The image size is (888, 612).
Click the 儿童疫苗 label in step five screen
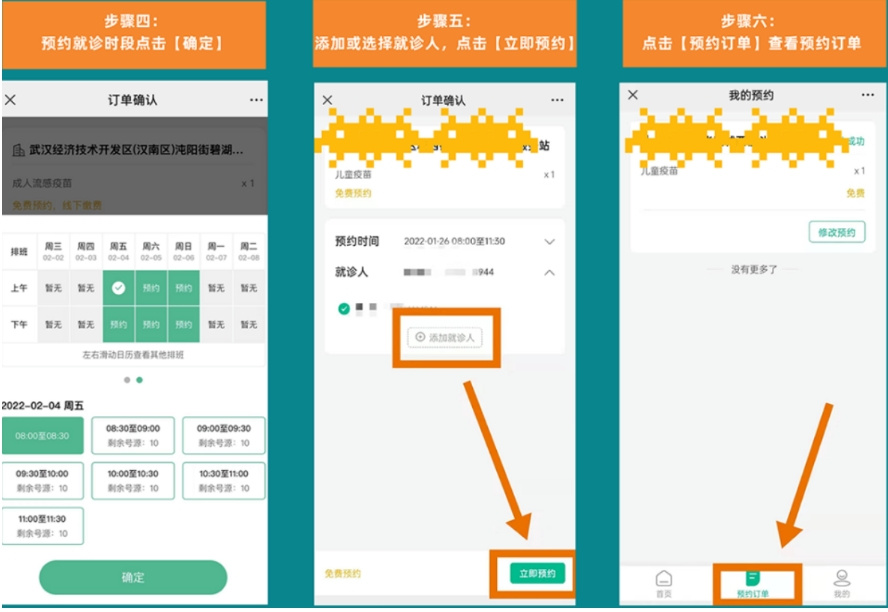353,175
